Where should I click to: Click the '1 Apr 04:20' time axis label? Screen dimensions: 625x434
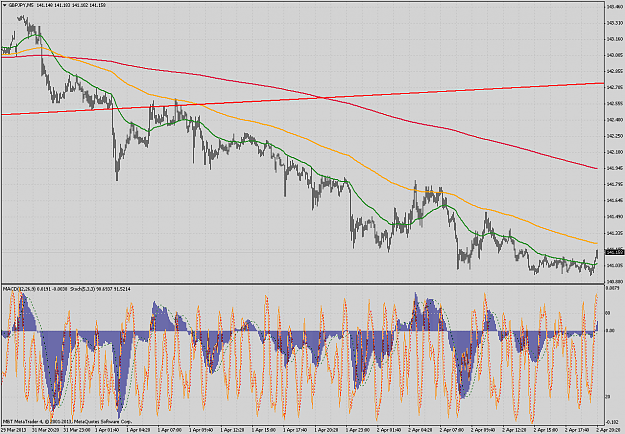tap(138, 430)
